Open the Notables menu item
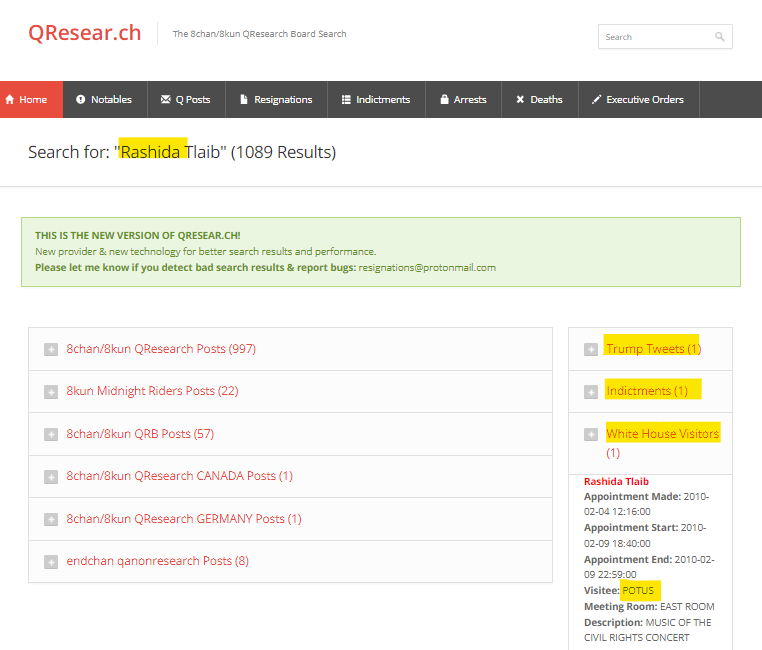The image size is (762, 650). coord(105,100)
